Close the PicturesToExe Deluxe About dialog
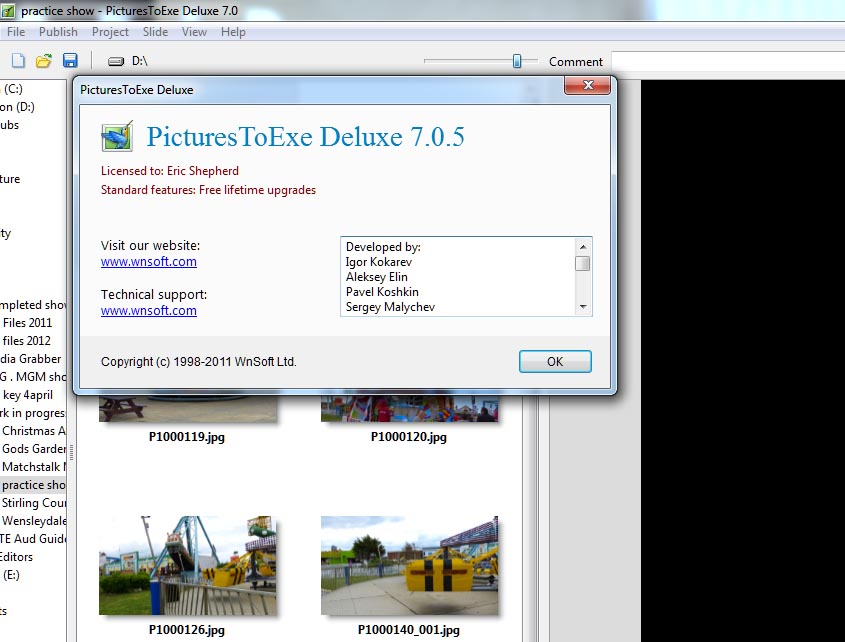Viewport: 845px width, 642px height. pos(587,85)
